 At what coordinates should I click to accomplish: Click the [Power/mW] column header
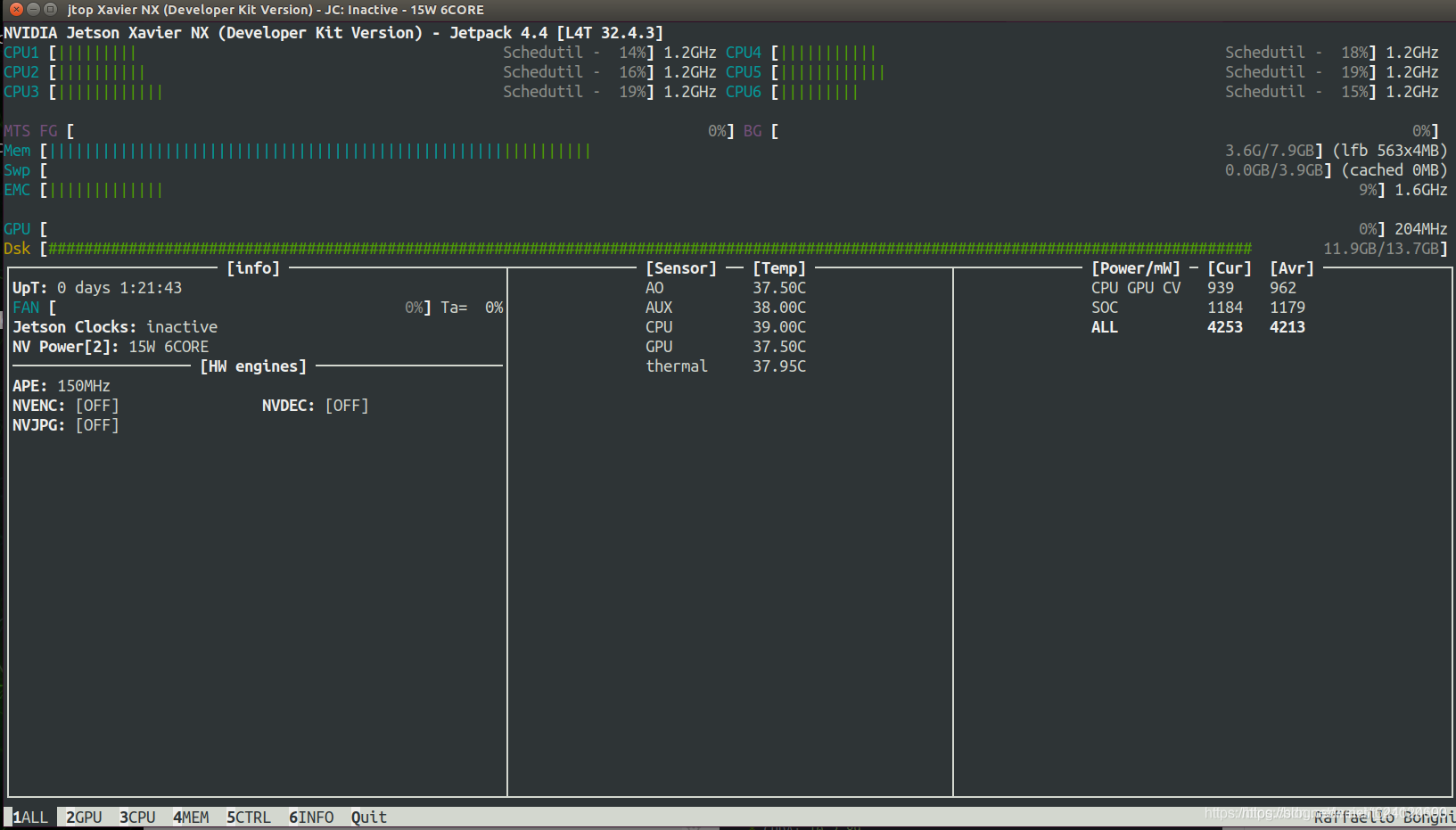pyautogui.click(x=1136, y=268)
